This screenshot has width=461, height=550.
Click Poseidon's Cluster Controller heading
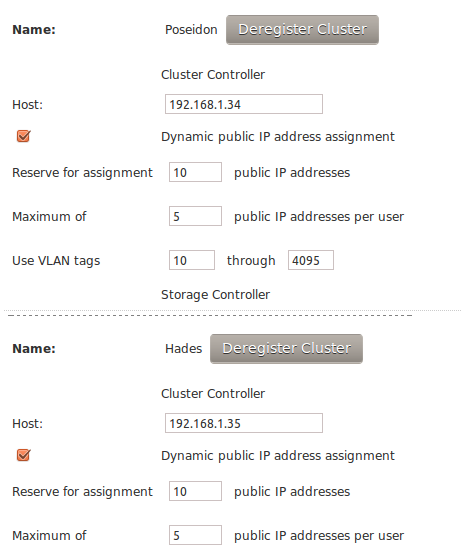coord(213,75)
